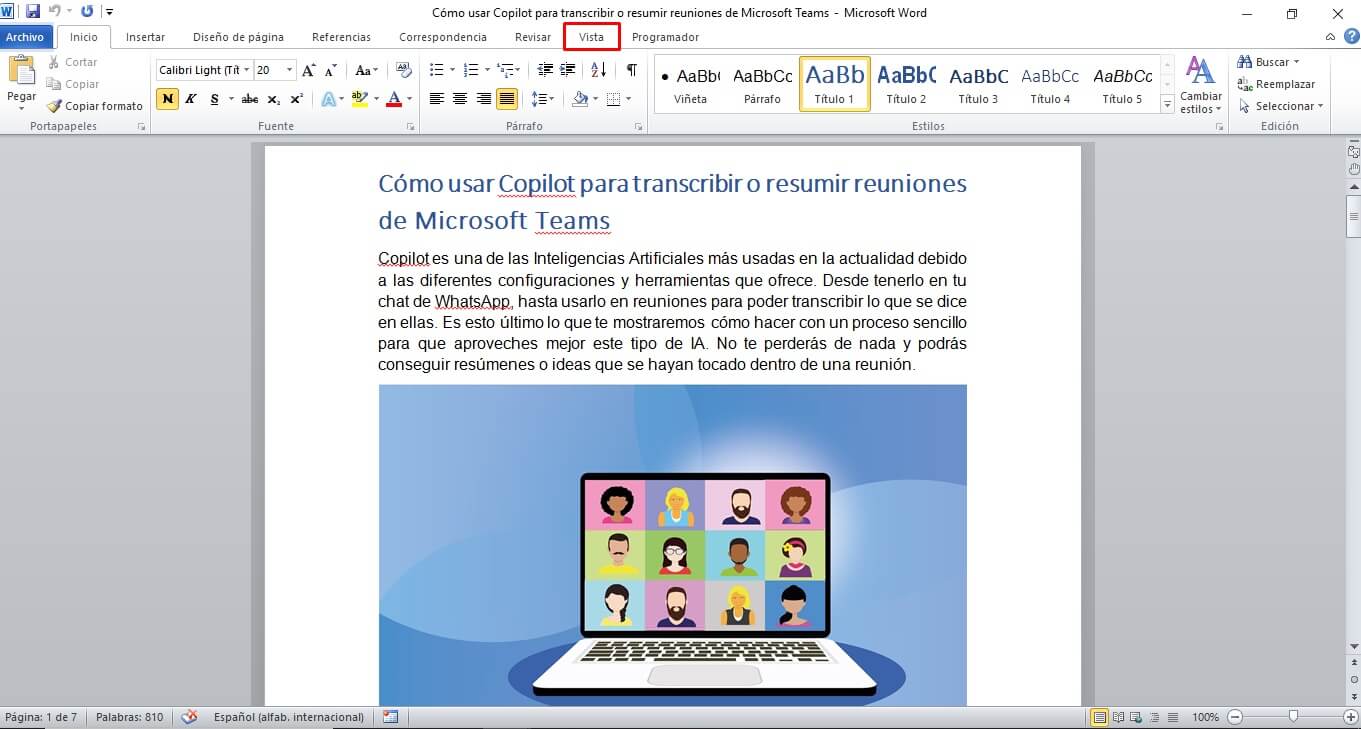This screenshot has height=729, width=1361.
Task: Open line spacing dropdown
Action: (543, 99)
